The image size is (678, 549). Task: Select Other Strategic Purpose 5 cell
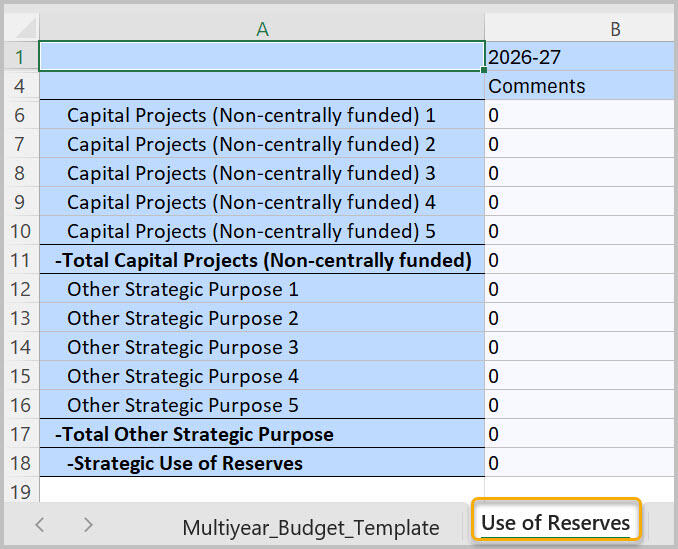click(x=262, y=405)
